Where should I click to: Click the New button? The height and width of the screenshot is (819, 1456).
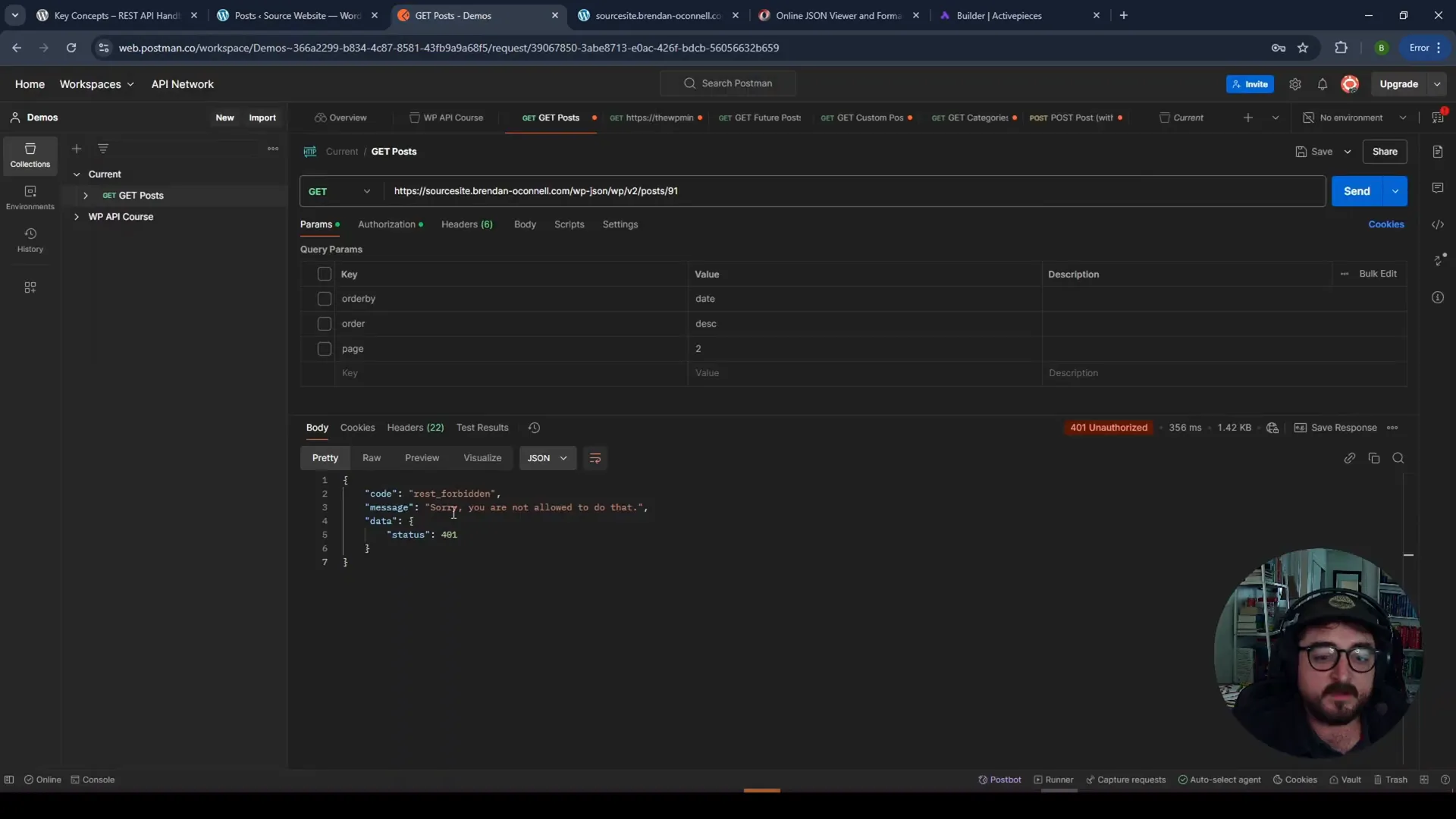(224, 118)
